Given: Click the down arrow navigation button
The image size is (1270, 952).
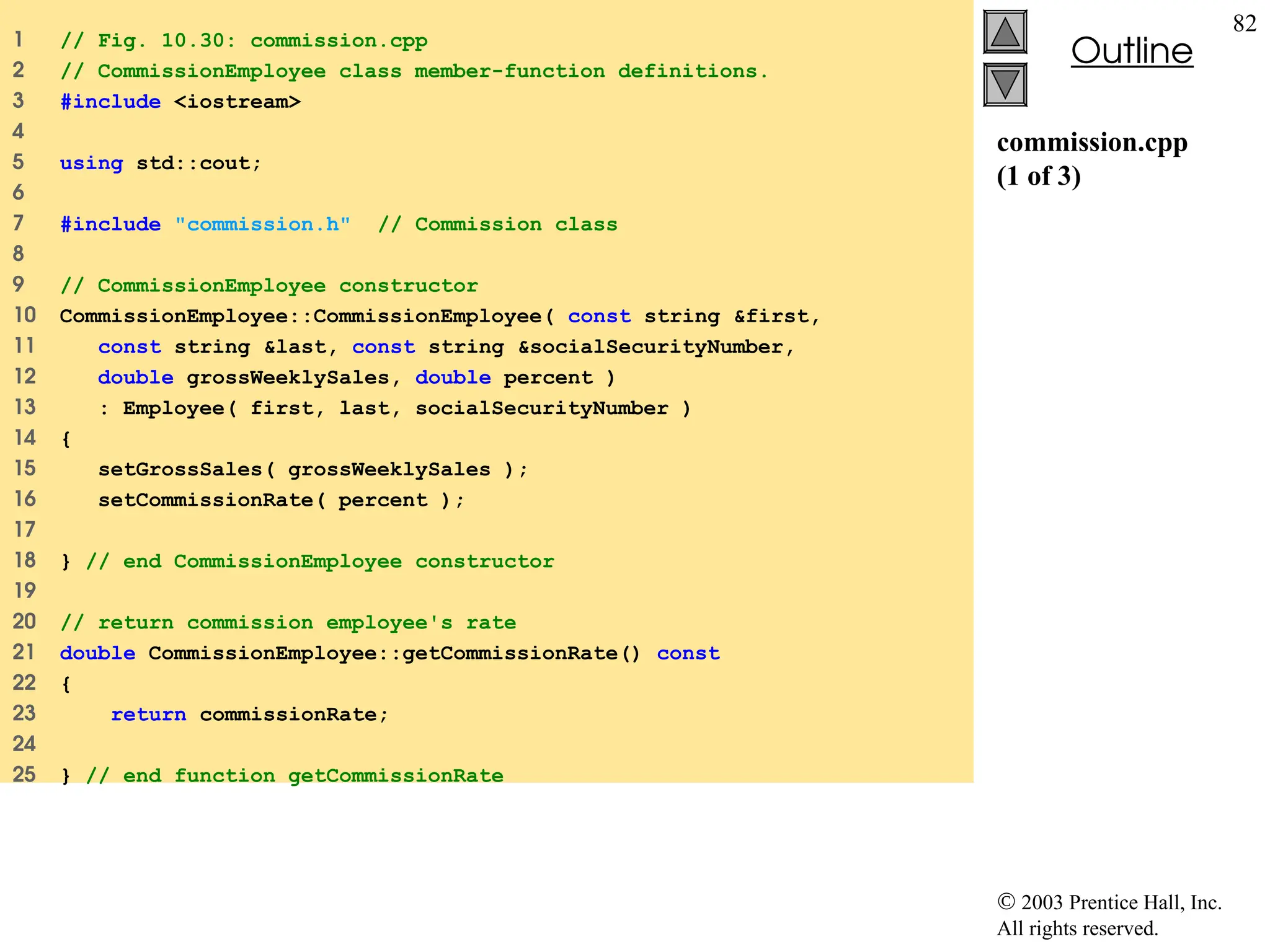Looking at the screenshot, I should click(x=1005, y=85).
